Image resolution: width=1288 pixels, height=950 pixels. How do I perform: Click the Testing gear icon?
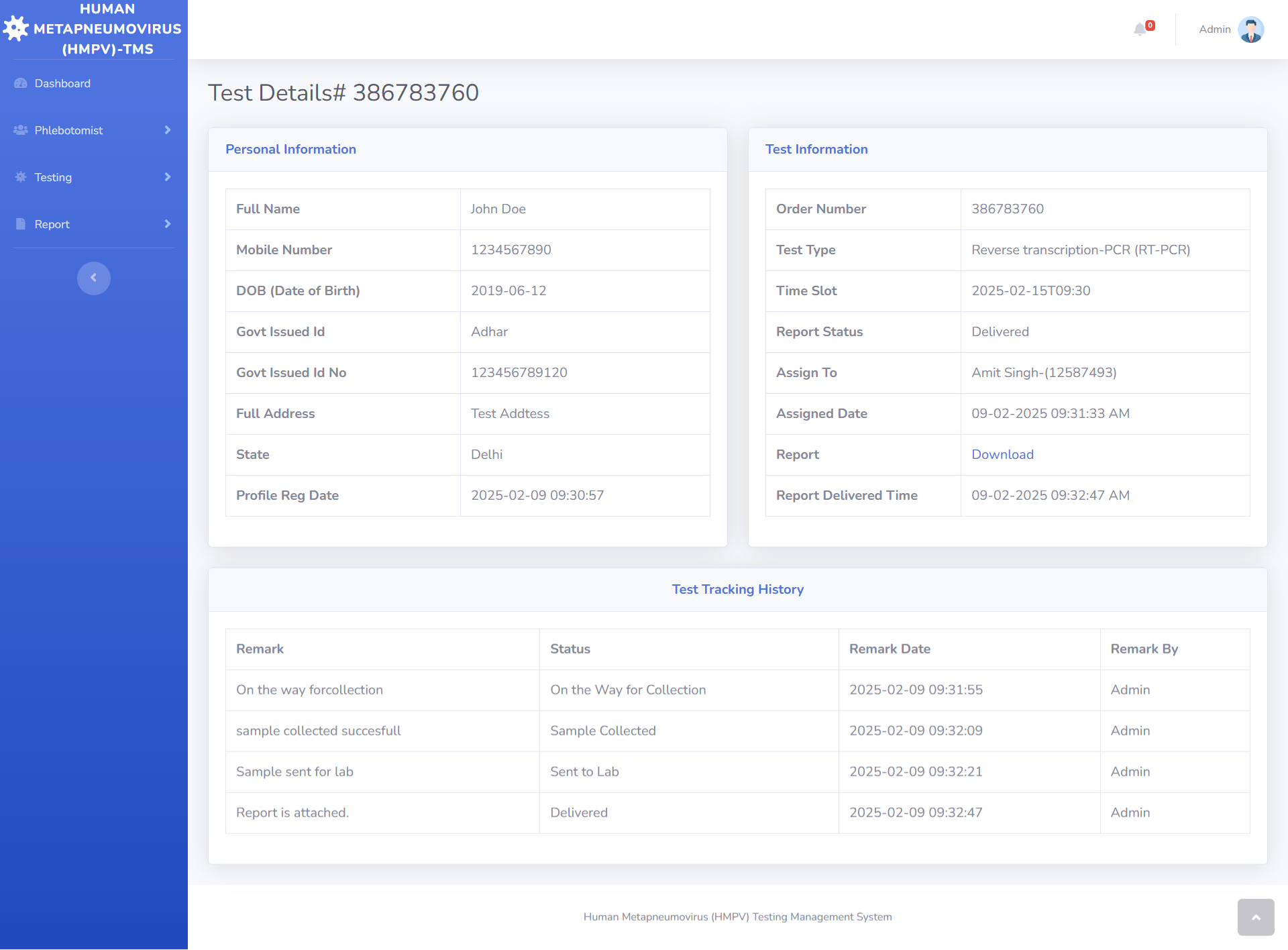click(19, 176)
